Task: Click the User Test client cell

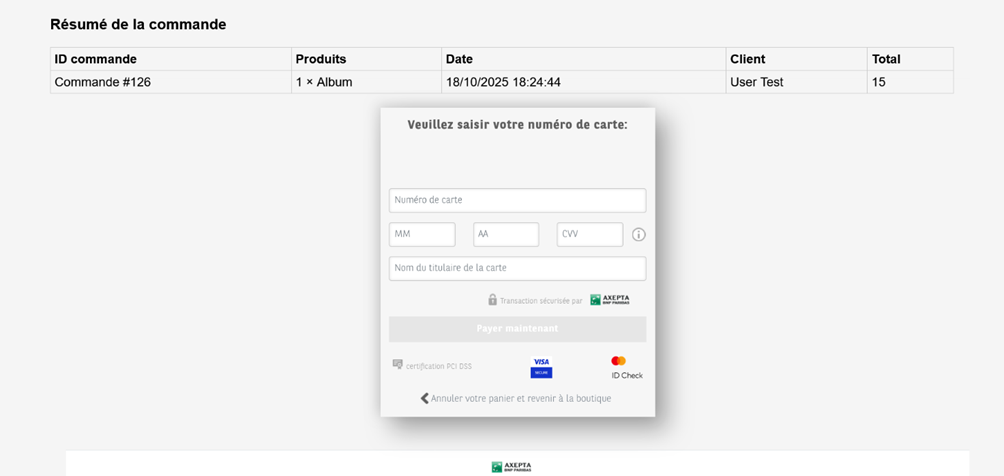Action: 757,82
